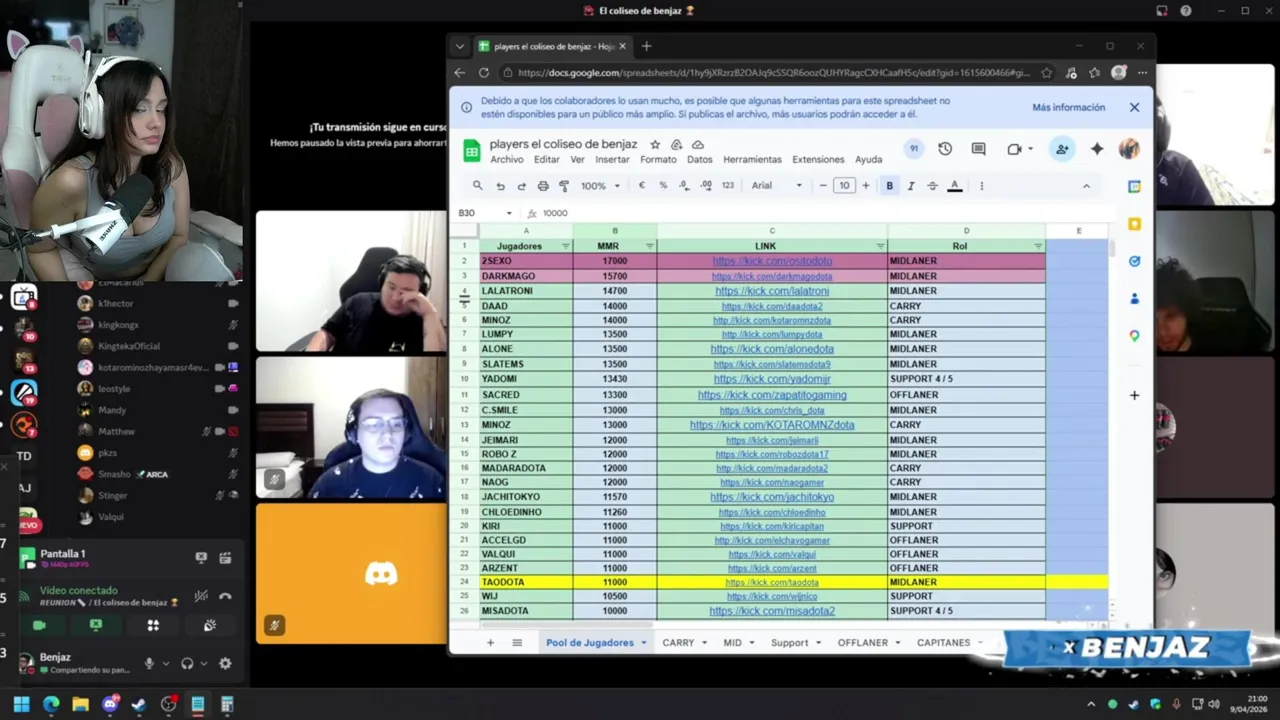Click the search menus magnifier in Sheets toolbar
1280x720 pixels.
[x=478, y=186]
